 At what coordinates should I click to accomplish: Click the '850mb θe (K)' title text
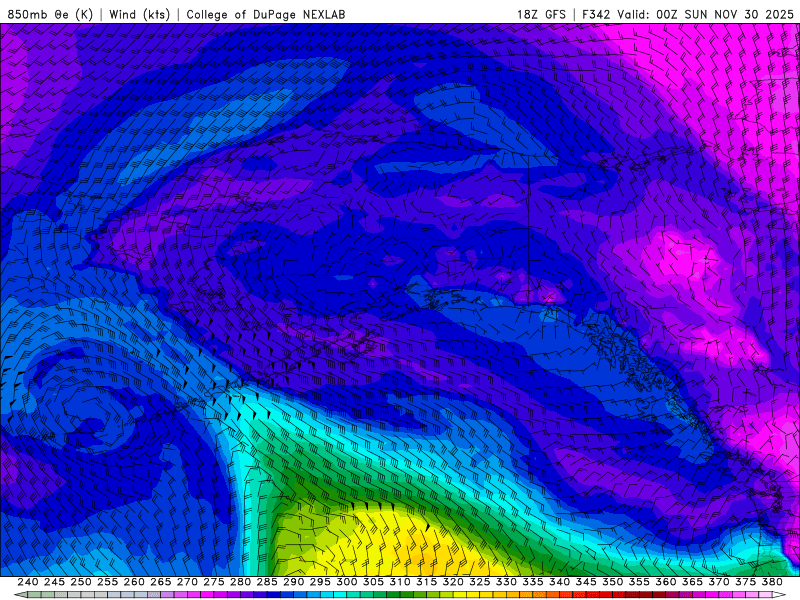pos(50,14)
